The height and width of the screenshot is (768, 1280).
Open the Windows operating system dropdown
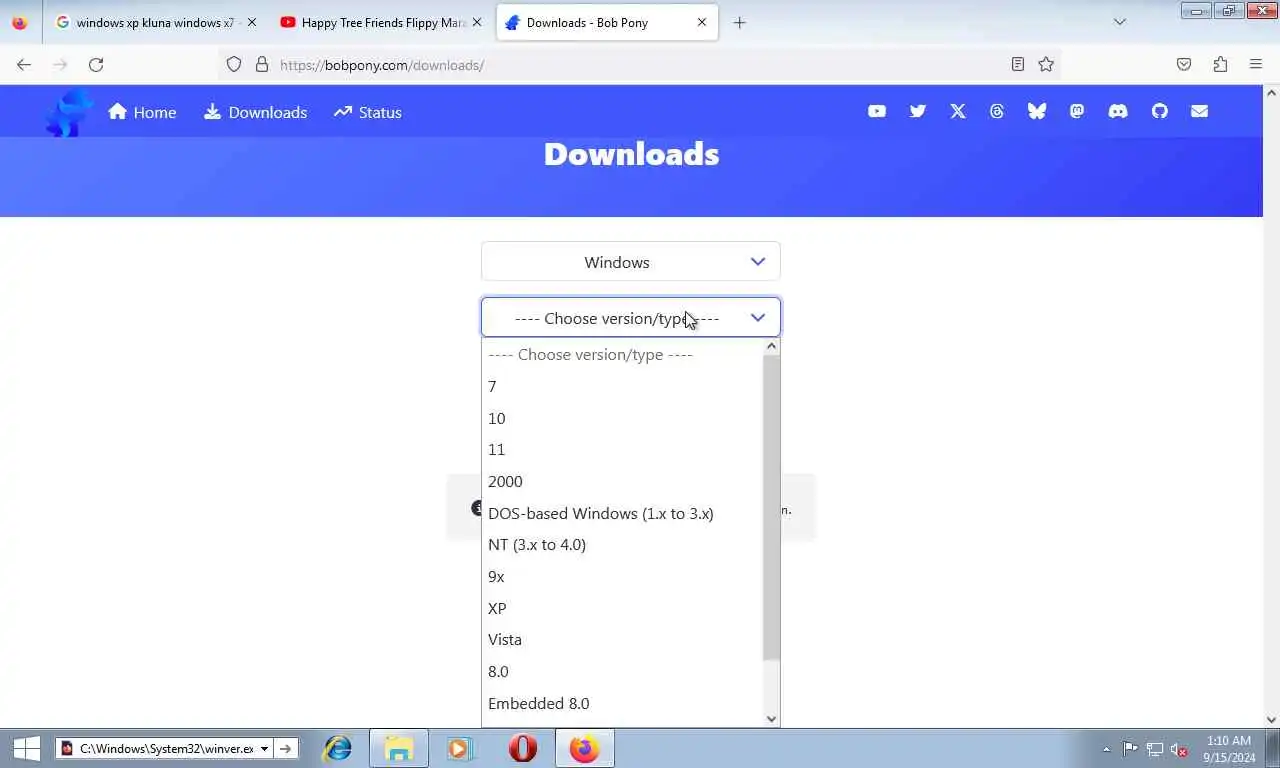(630, 262)
